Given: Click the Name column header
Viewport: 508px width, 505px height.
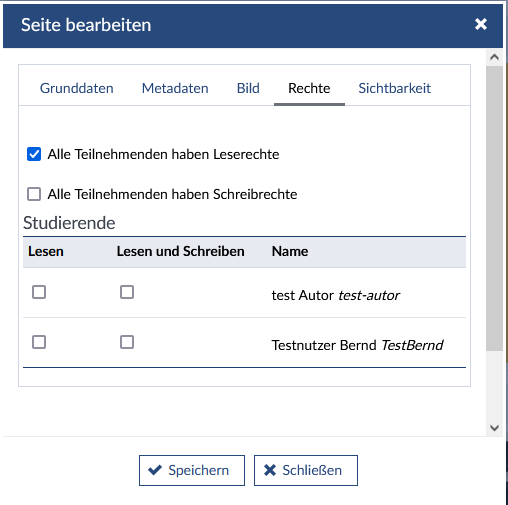Looking at the screenshot, I should [290, 251].
